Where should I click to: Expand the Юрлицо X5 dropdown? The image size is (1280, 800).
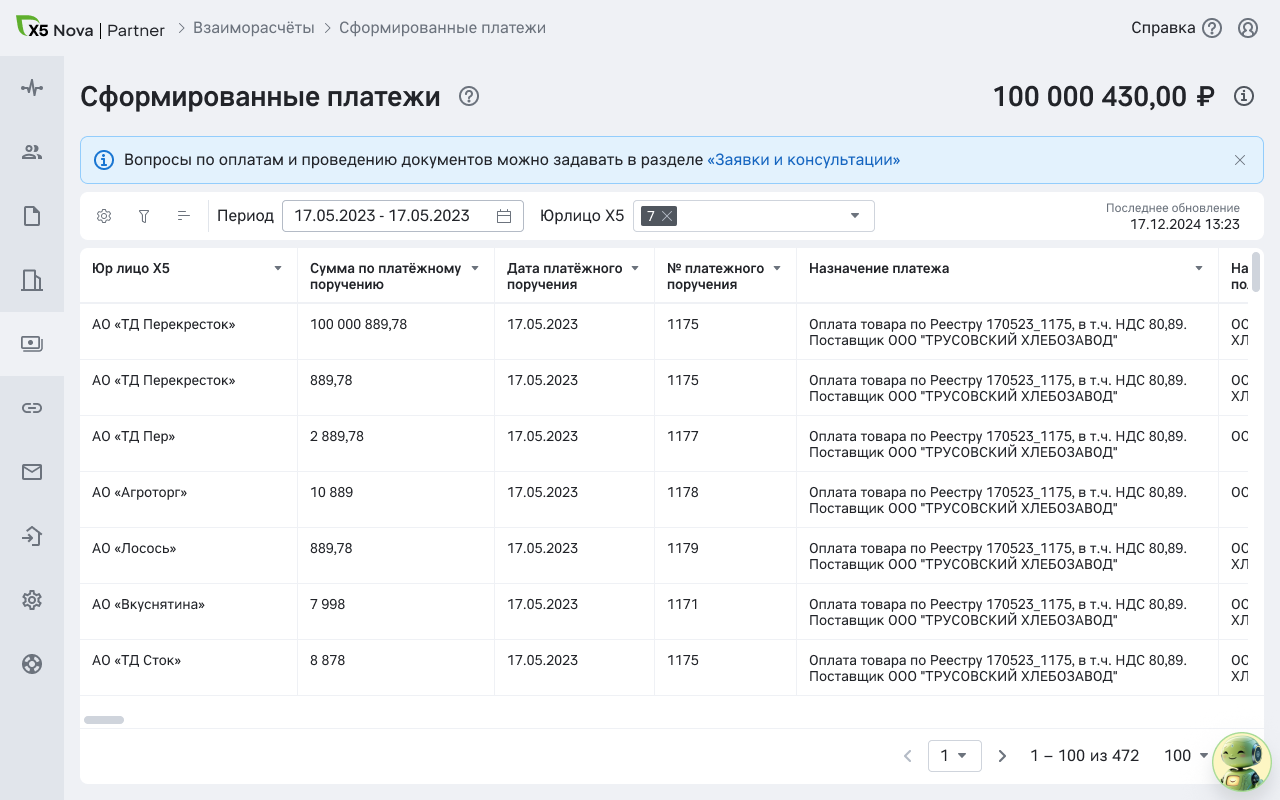855,216
